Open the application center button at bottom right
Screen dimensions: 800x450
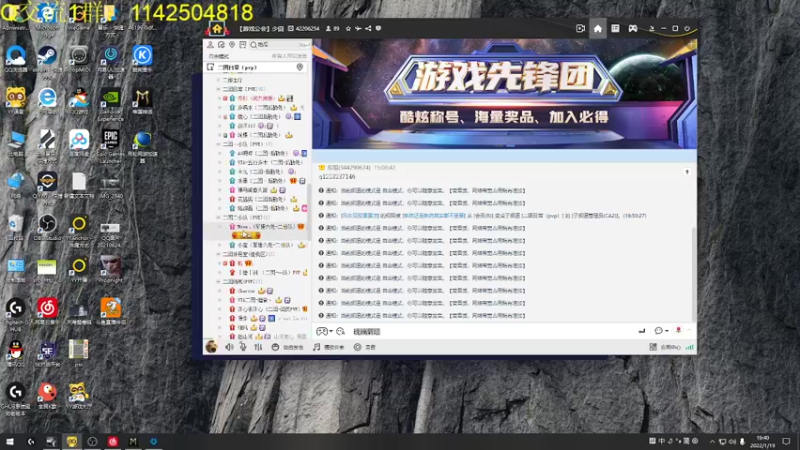[x=665, y=347]
